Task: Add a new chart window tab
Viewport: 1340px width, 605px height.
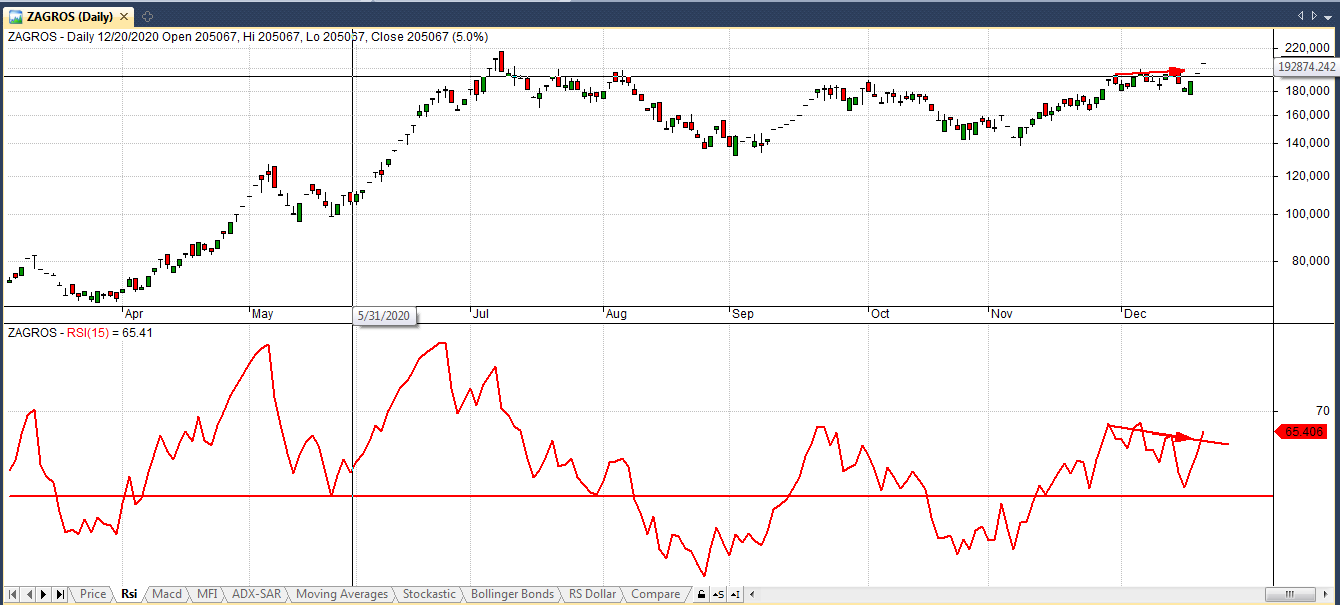Action: click(x=147, y=16)
